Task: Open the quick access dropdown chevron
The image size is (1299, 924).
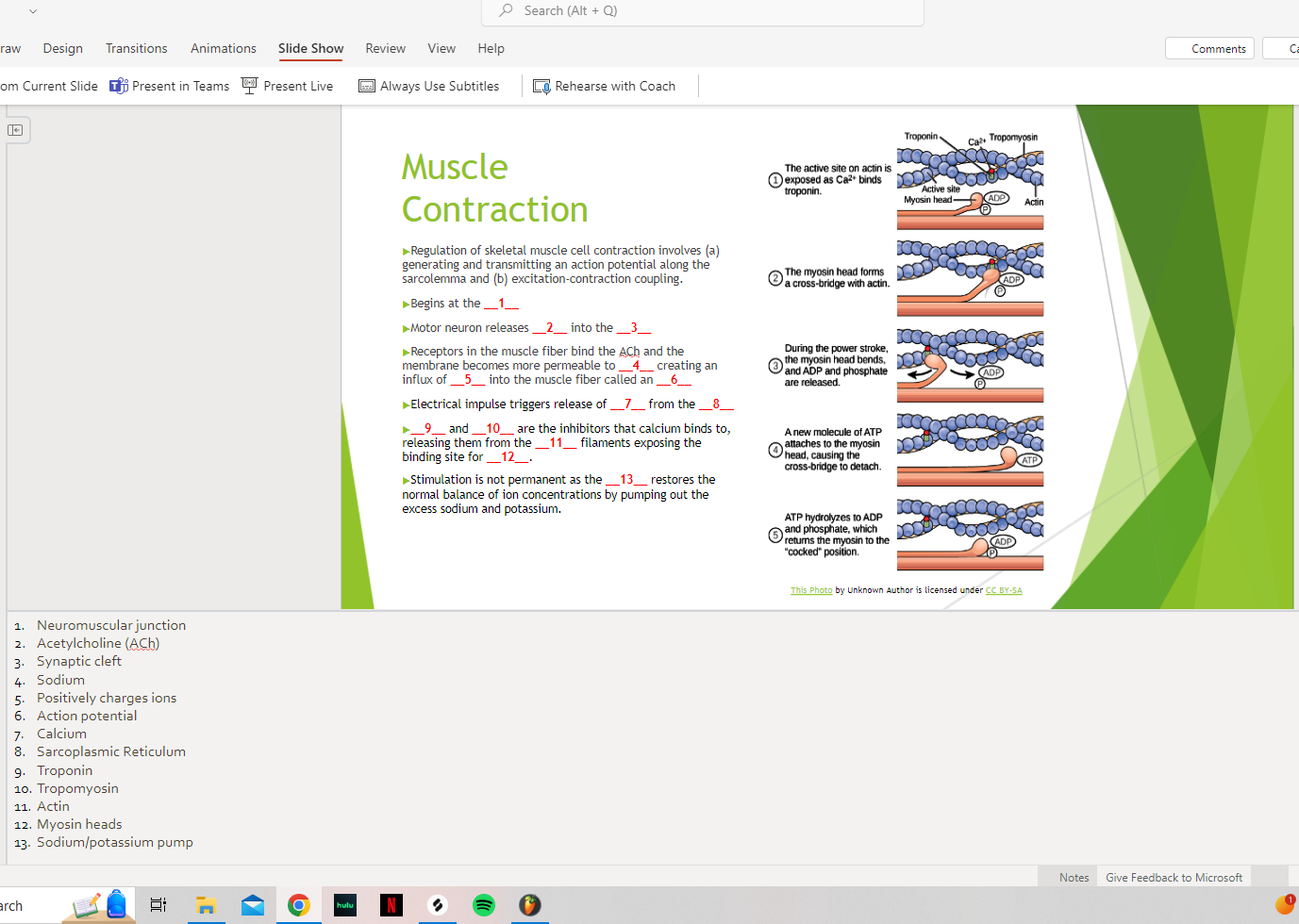Action: coord(33,11)
